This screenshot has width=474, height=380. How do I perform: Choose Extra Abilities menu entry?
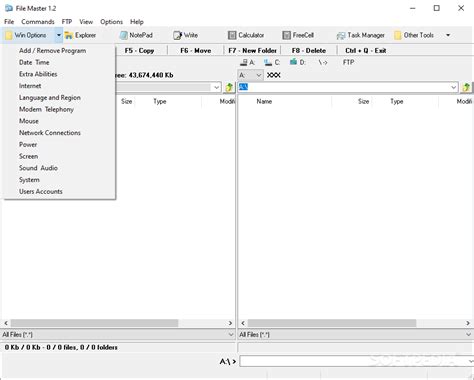point(60,74)
